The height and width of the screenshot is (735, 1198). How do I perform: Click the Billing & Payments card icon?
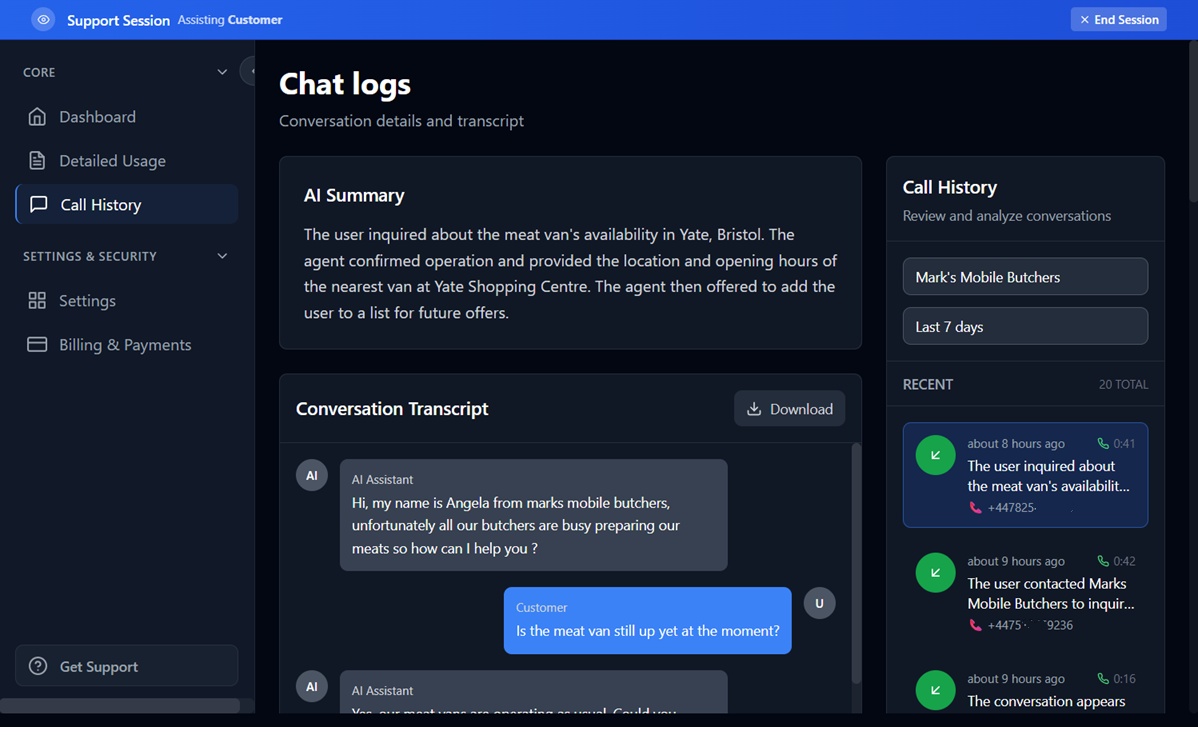point(37,344)
